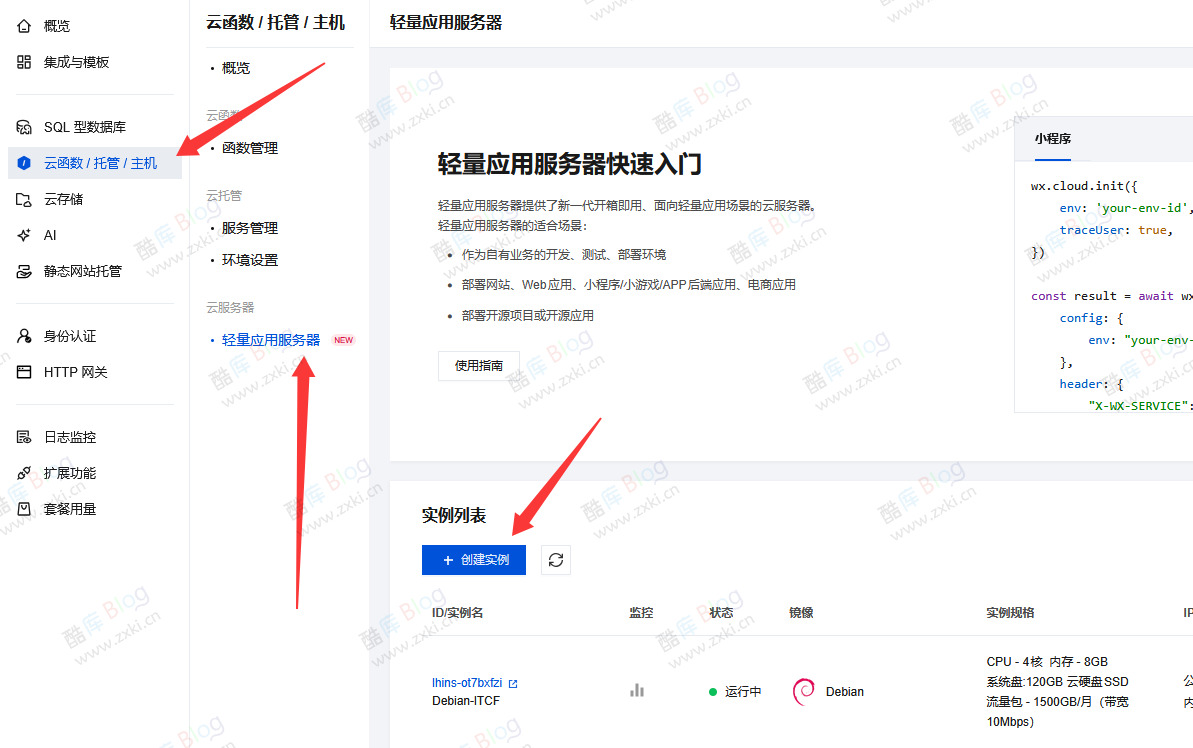The height and width of the screenshot is (748, 1193).
Task: Go to SQL 型数据库
Action: click(84, 126)
